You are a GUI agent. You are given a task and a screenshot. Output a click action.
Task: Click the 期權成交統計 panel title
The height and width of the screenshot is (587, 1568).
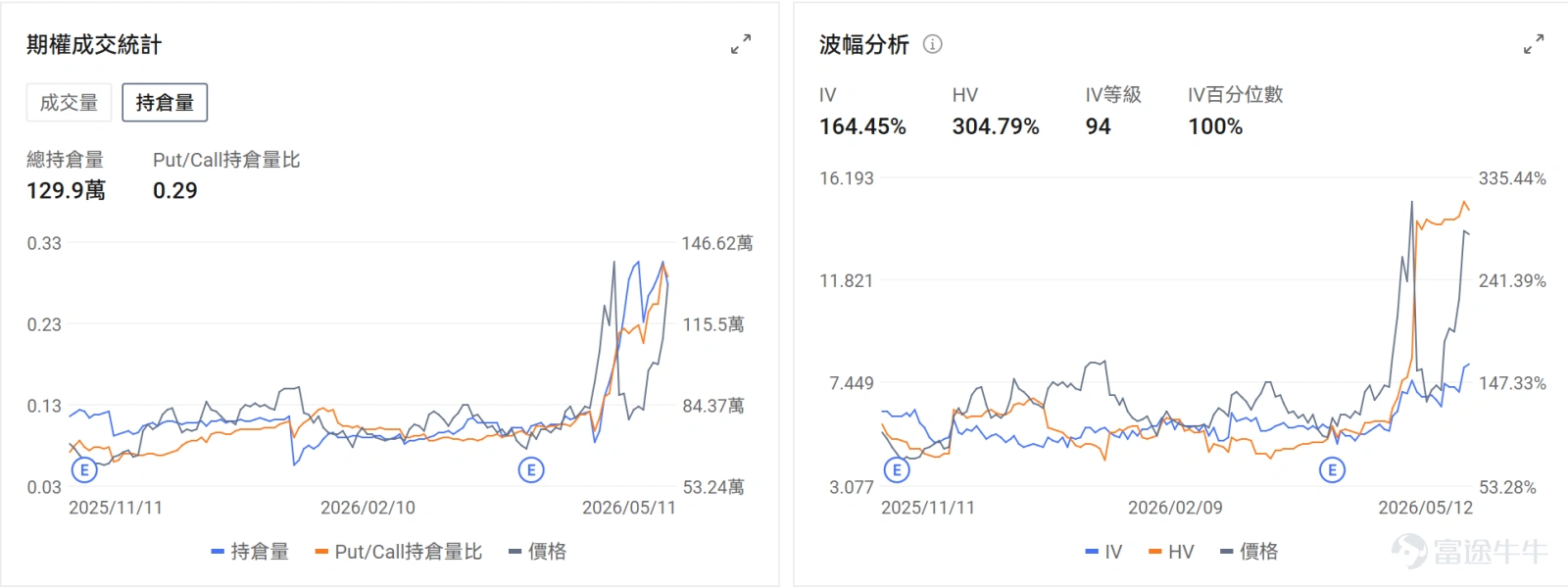point(94,44)
